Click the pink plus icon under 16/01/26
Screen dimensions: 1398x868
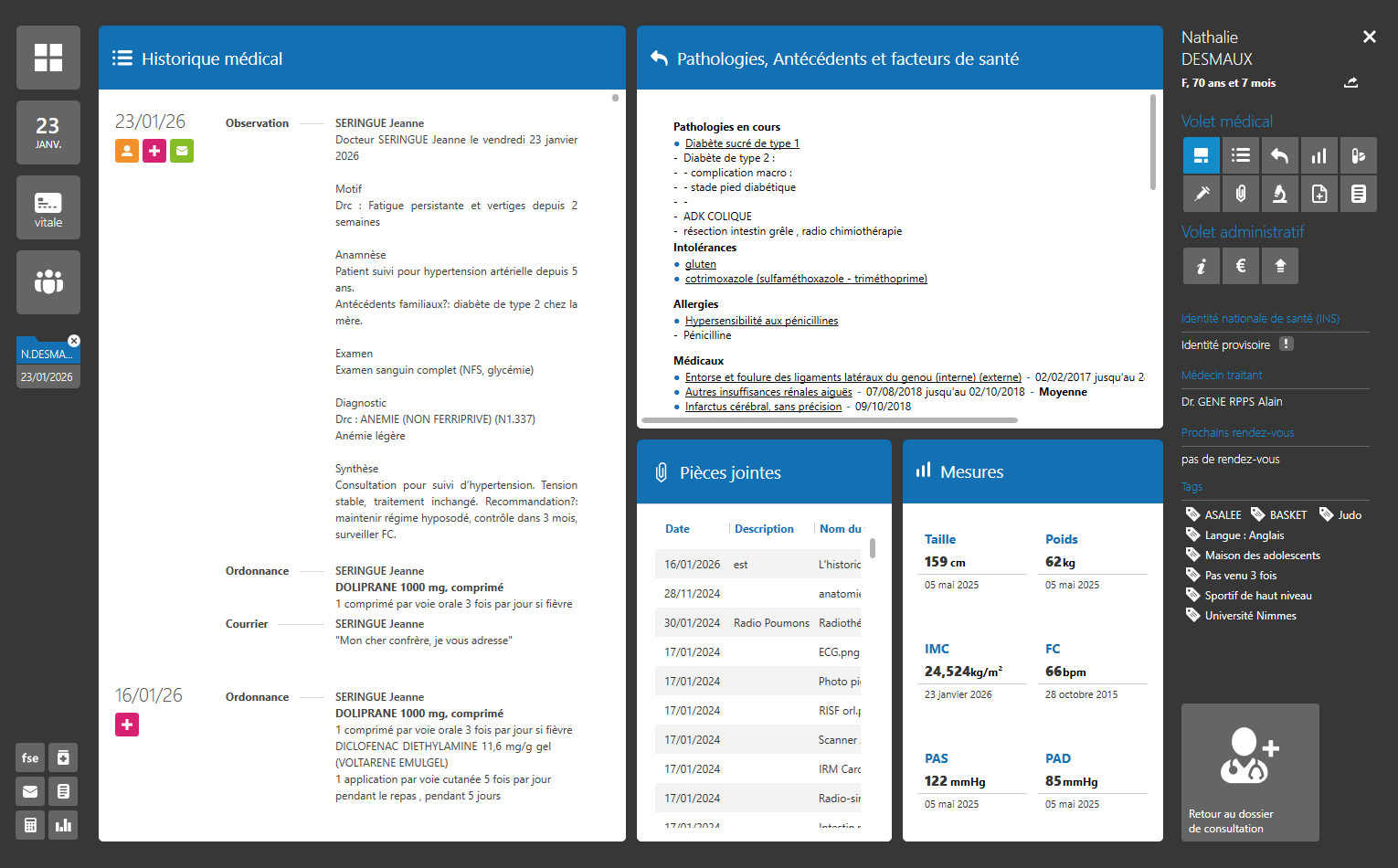pyautogui.click(x=127, y=725)
